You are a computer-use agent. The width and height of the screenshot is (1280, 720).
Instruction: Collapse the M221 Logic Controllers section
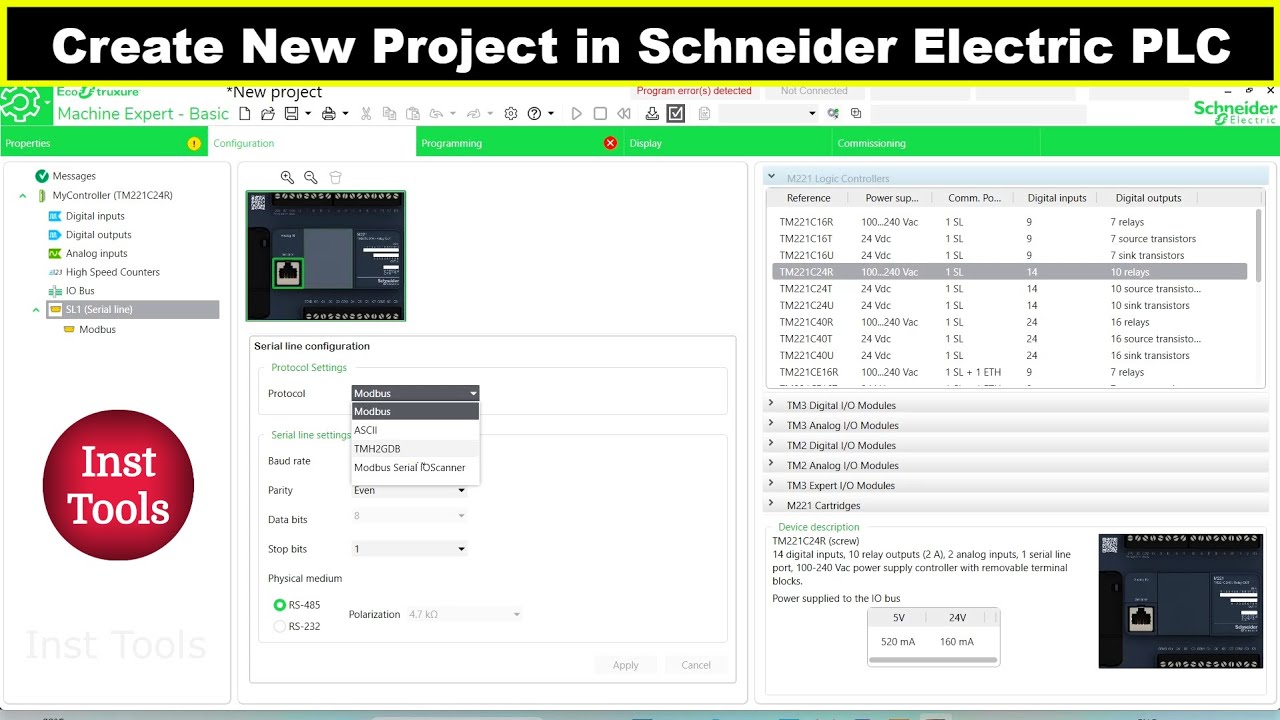coord(770,176)
